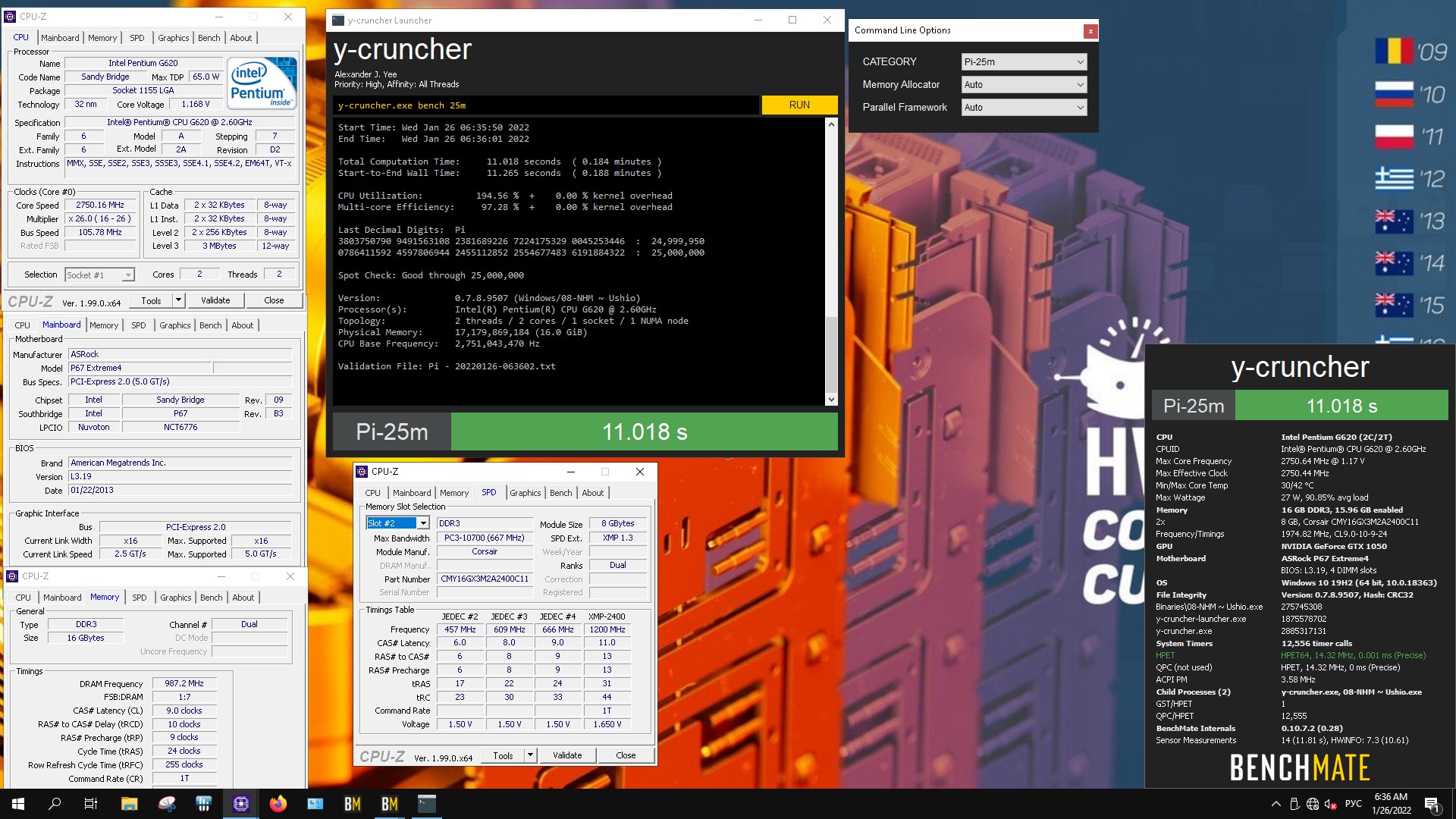Open the Windows Start menu
Screen dimensions: 1456x819
point(18,804)
